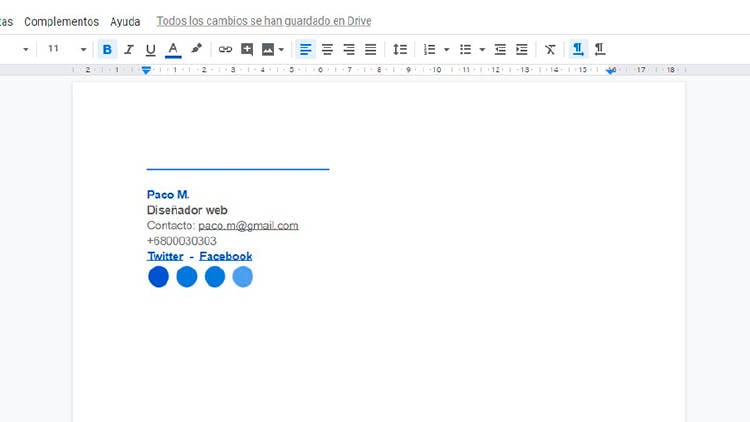Open the font size 11 dropdown
The width and height of the screenshot is (750, 422).
coord(66,49)
